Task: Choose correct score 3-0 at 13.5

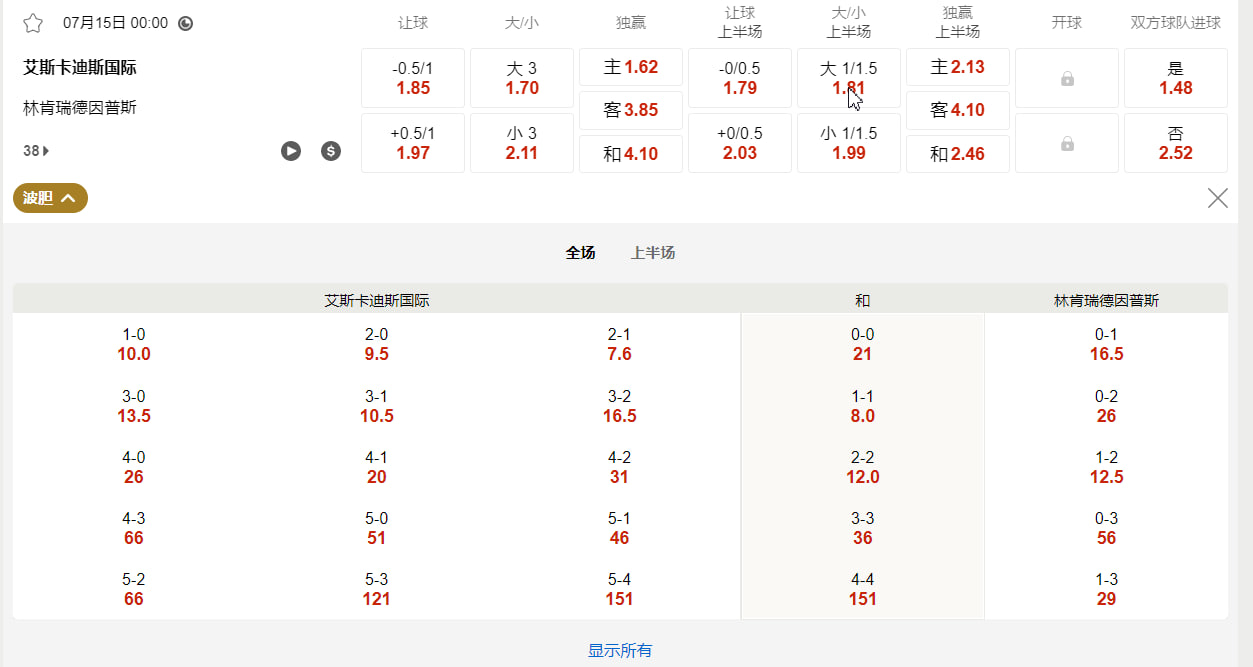Action: coord(134,406)
